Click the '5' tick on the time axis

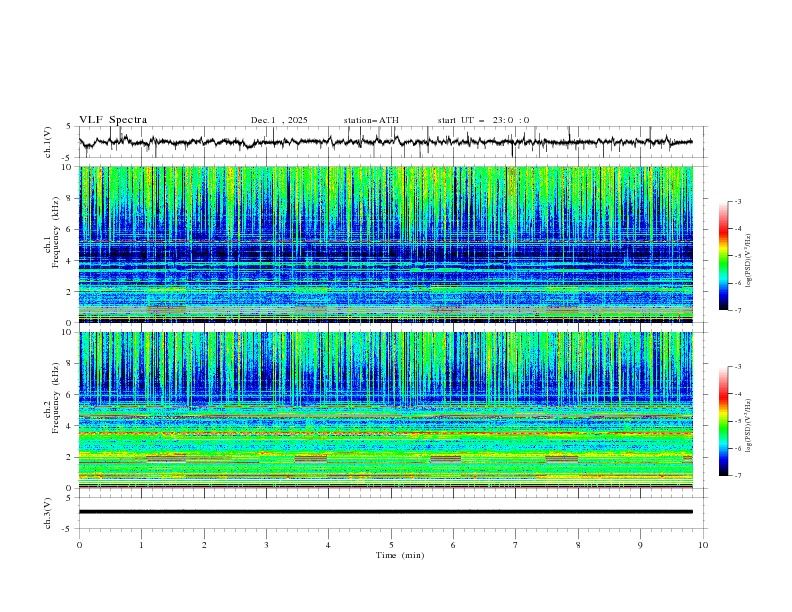[x=391, y=545]
